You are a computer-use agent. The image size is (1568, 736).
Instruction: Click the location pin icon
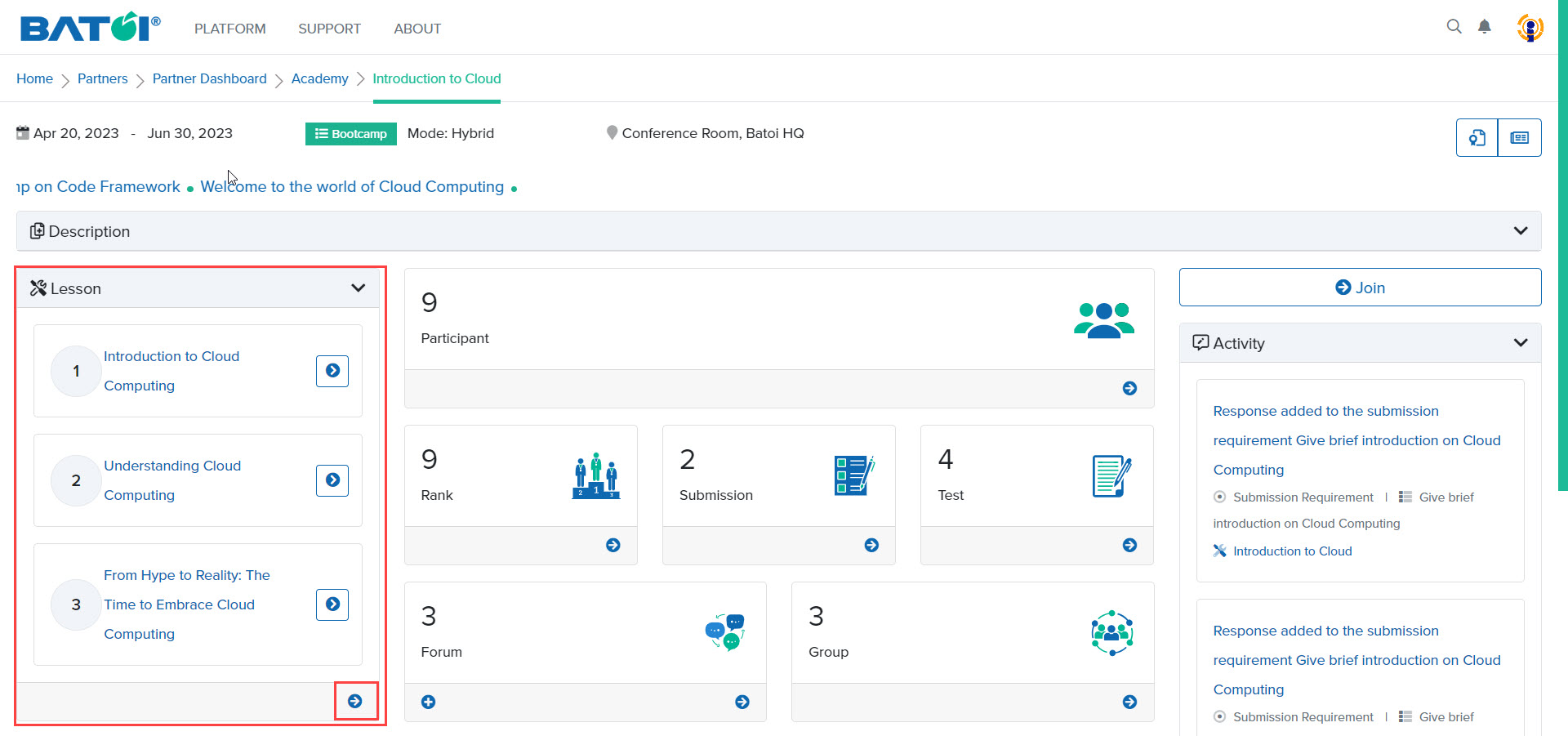click(612, 132)
